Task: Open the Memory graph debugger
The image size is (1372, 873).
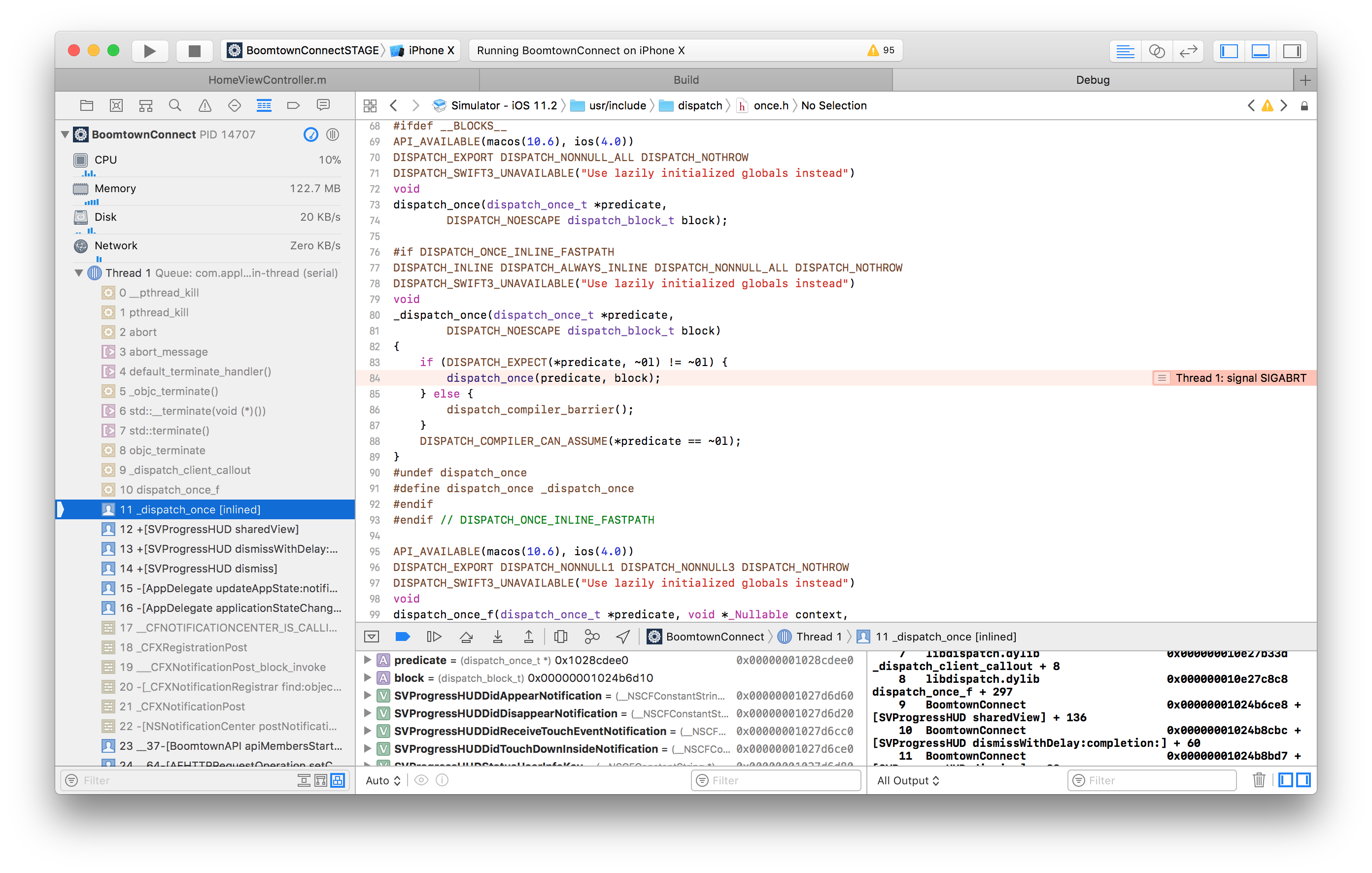Action: [592, 636]
